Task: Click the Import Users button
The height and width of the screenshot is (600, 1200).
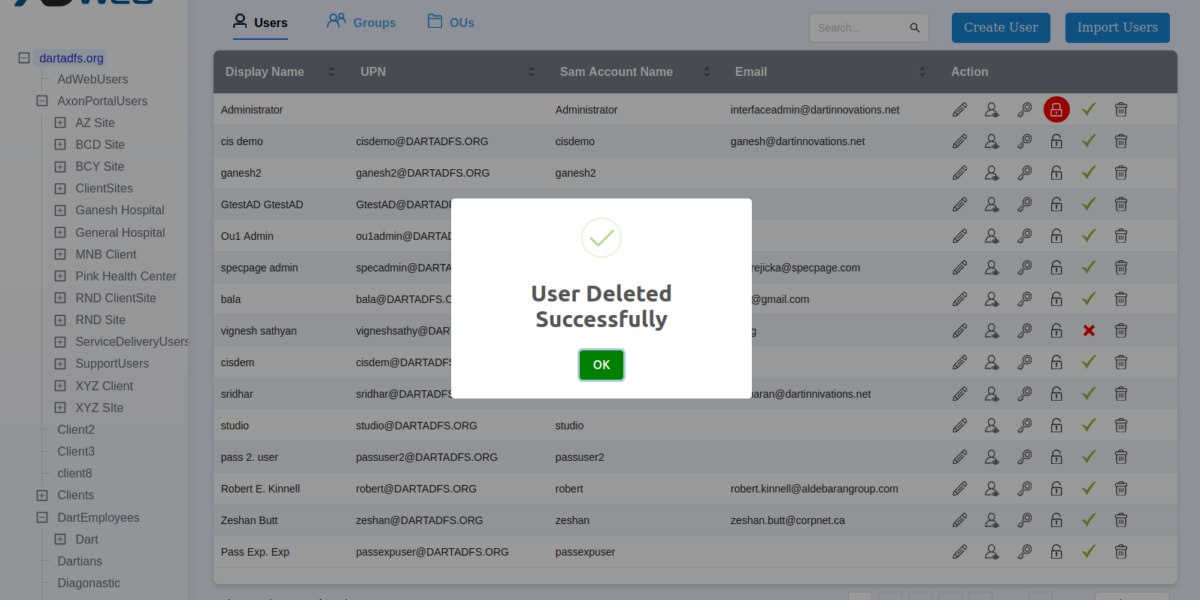Action: [1117, 27]
